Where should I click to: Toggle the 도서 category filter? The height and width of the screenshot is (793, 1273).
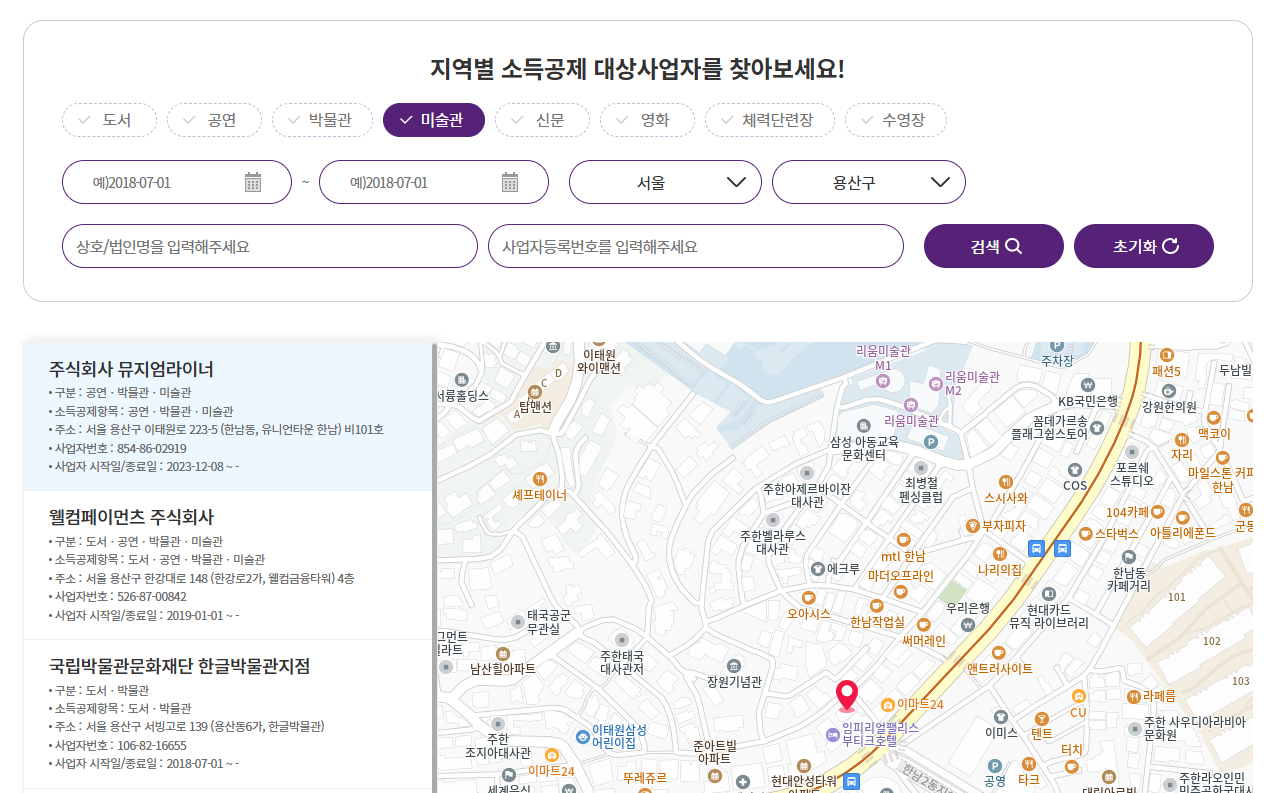[110, 120]
